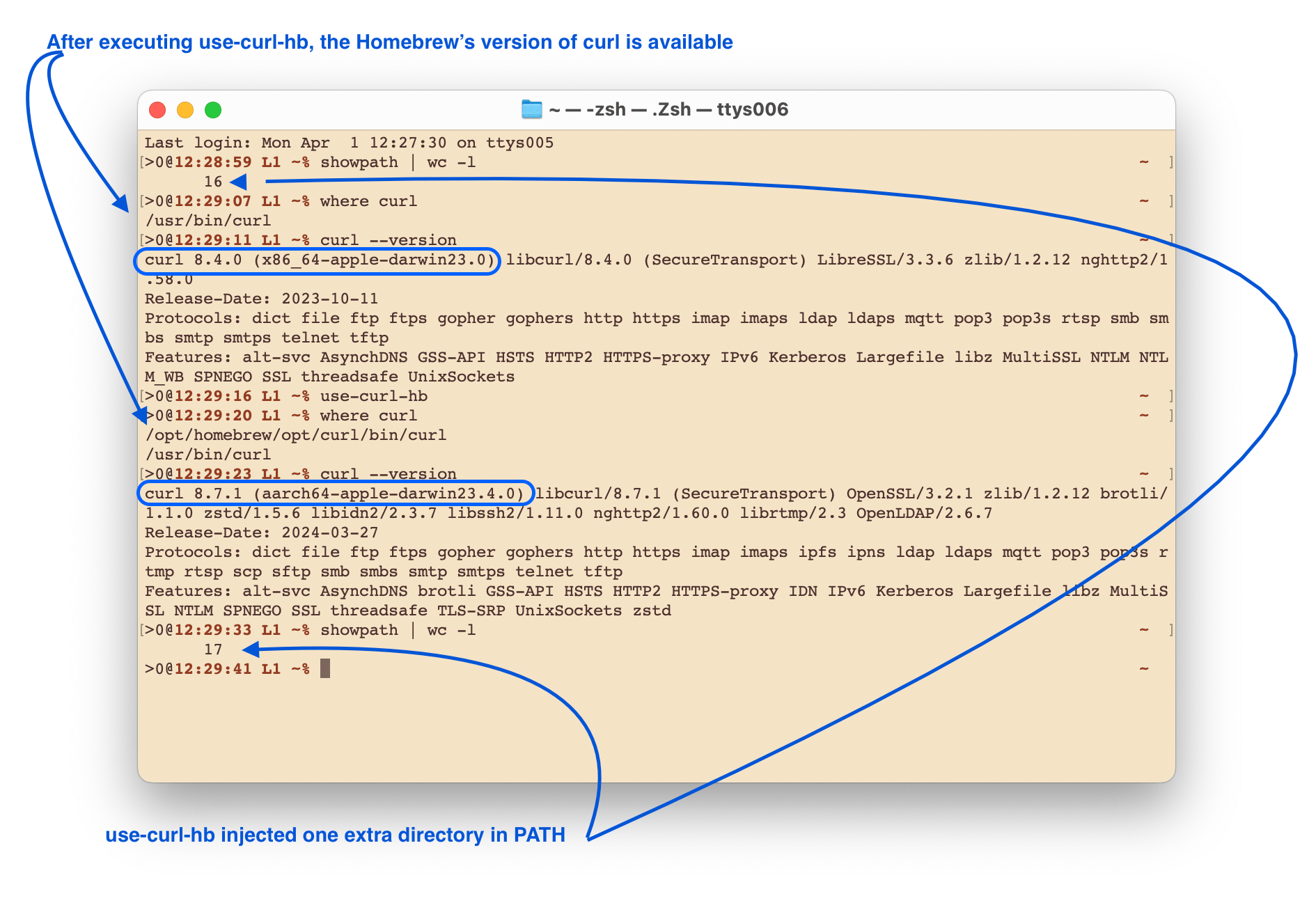The width and height of the screenshot is (1316, 905).
Task: Click the output value '16'
Action: point(213,182)
